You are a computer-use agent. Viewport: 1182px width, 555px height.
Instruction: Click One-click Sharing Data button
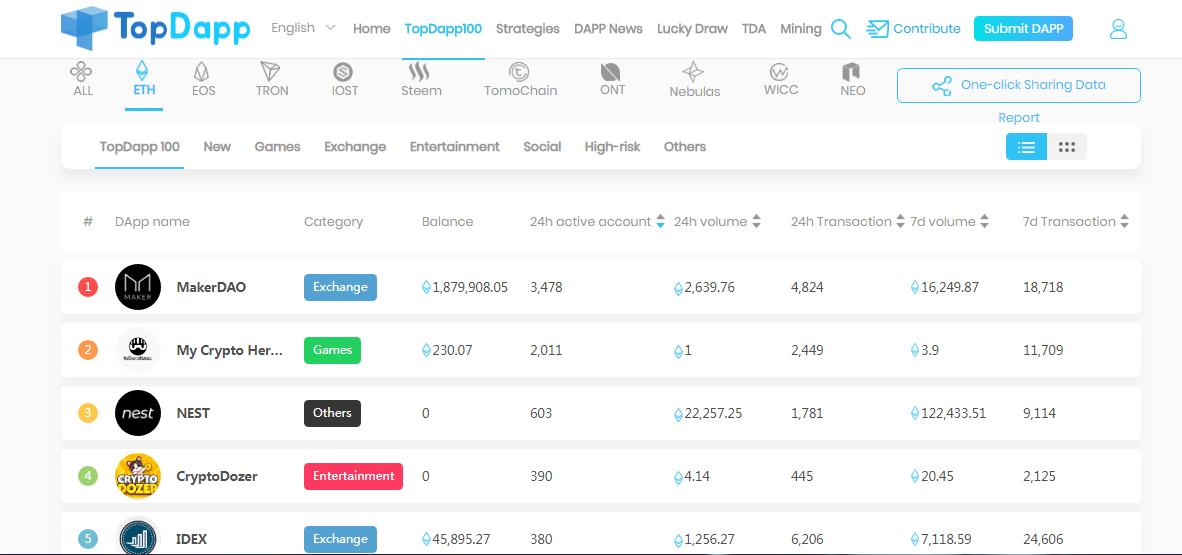[x=1018, y=85]
